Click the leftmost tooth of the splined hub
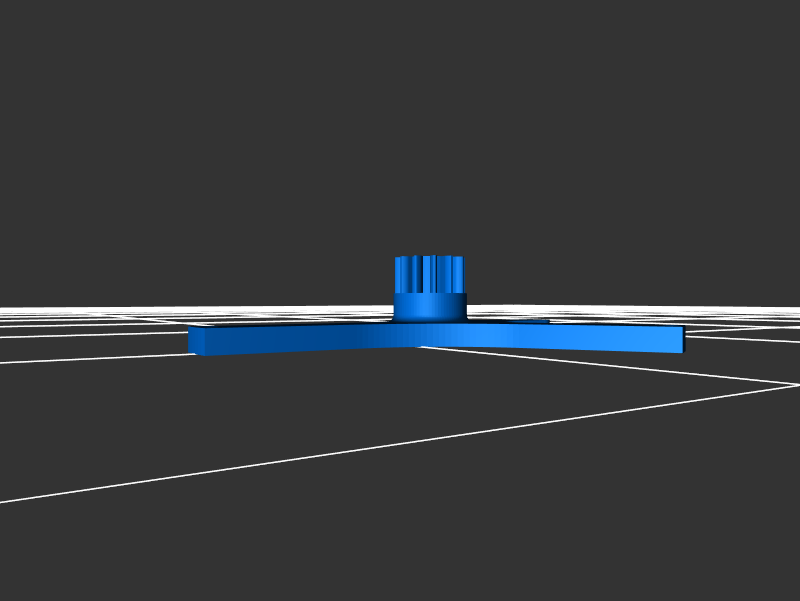800x601 pixels. coord(399,274)
